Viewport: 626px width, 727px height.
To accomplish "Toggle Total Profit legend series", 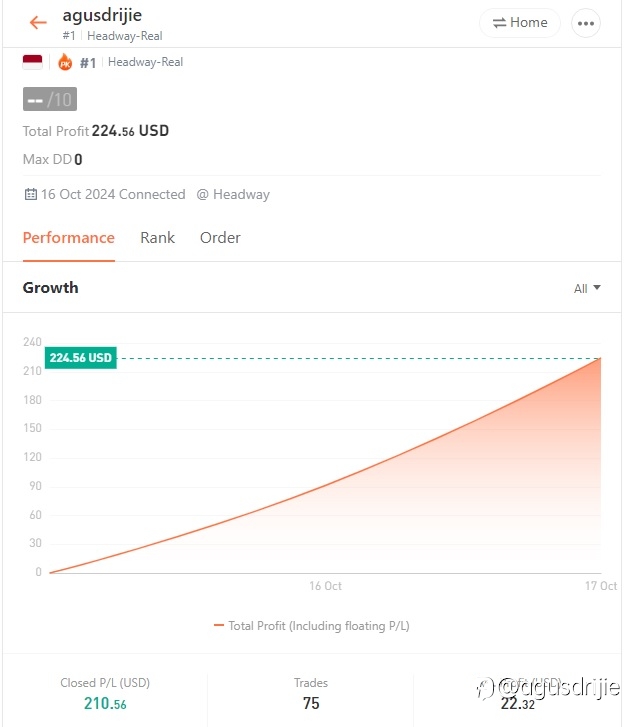I will (x=311, y=626).
